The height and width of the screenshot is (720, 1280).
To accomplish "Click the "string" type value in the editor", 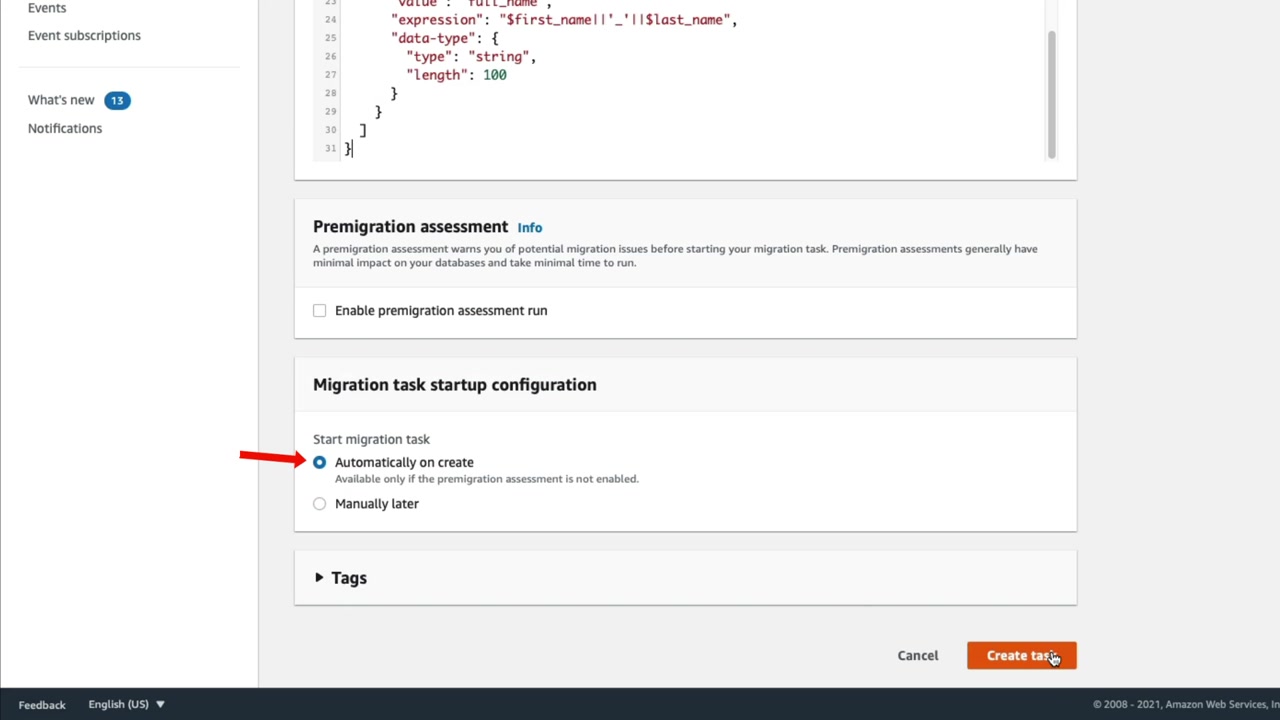I will pos(501,57).
